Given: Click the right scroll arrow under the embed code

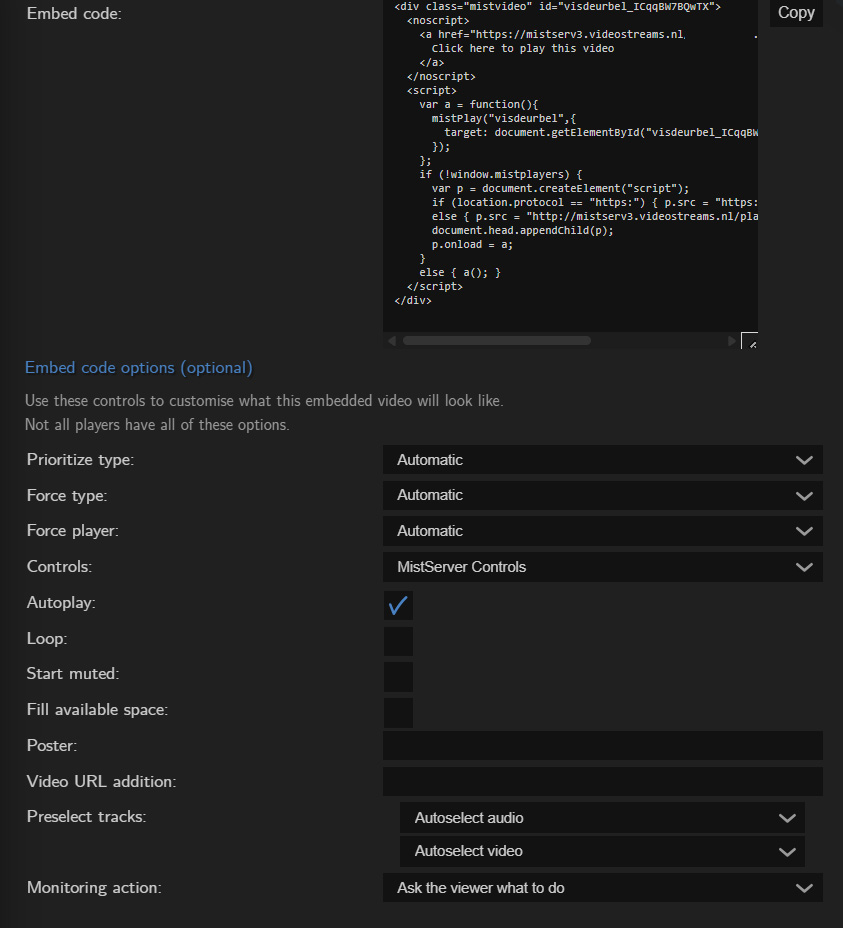Looking at the screenshot, I should tap(732, 340).
